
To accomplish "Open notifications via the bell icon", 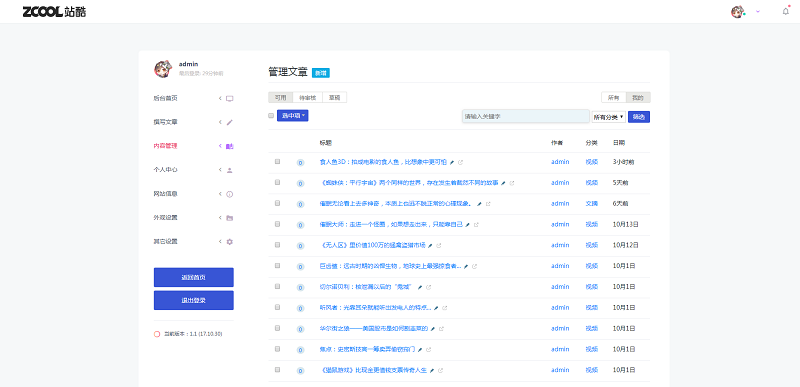I will pos(786,11).
